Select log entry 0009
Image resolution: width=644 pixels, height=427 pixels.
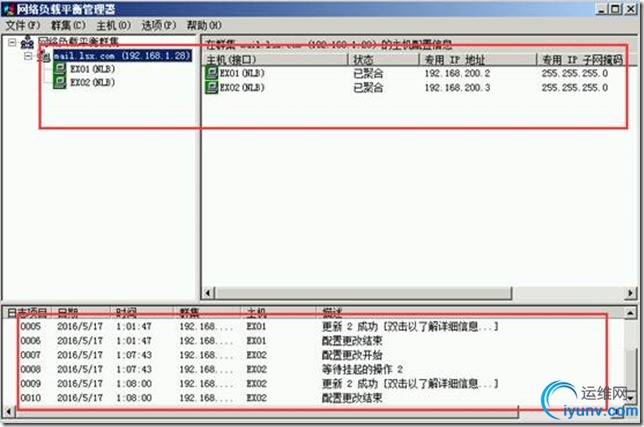coord(312,383)
